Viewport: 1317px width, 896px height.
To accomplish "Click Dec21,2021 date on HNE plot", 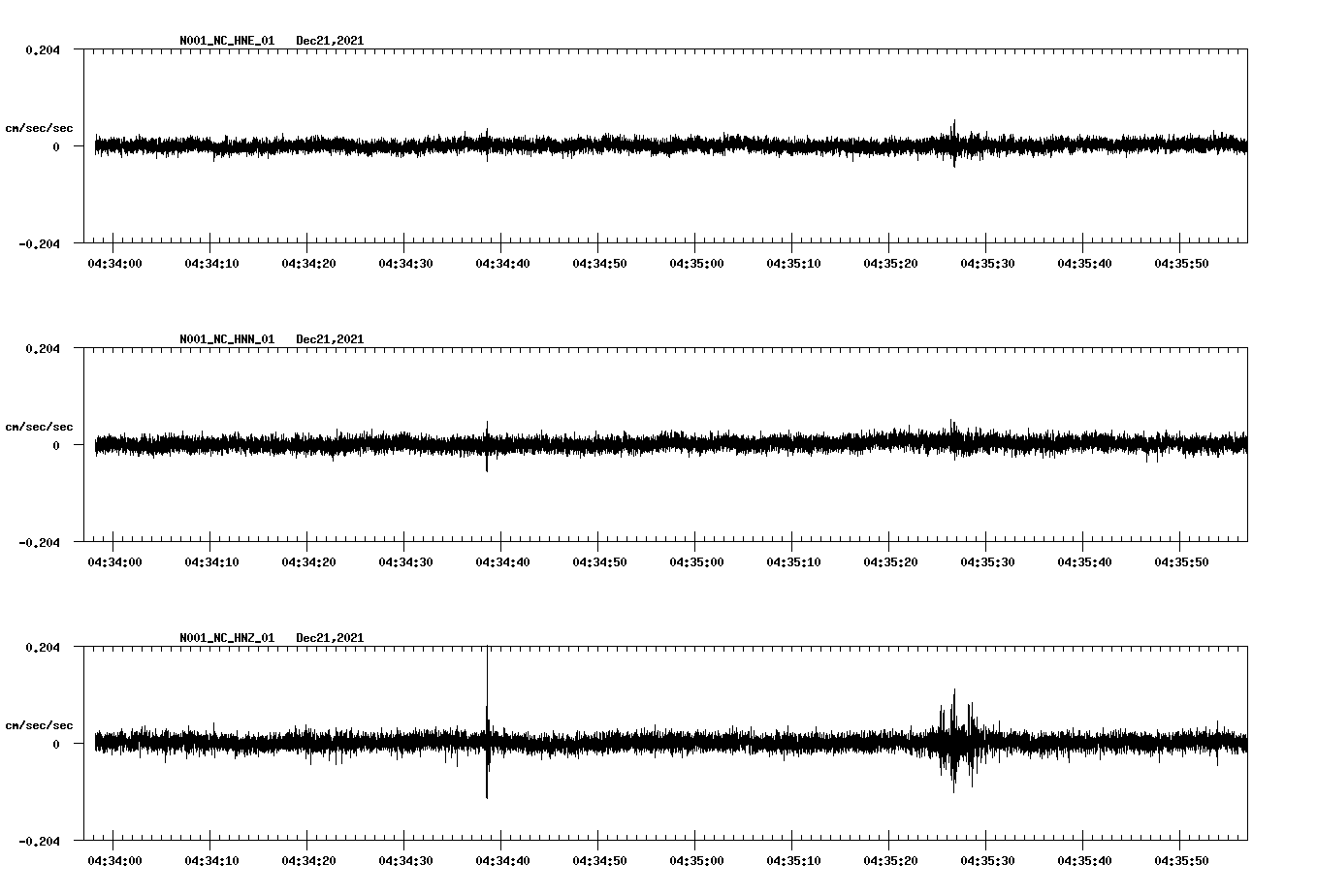I will point(330,41).
